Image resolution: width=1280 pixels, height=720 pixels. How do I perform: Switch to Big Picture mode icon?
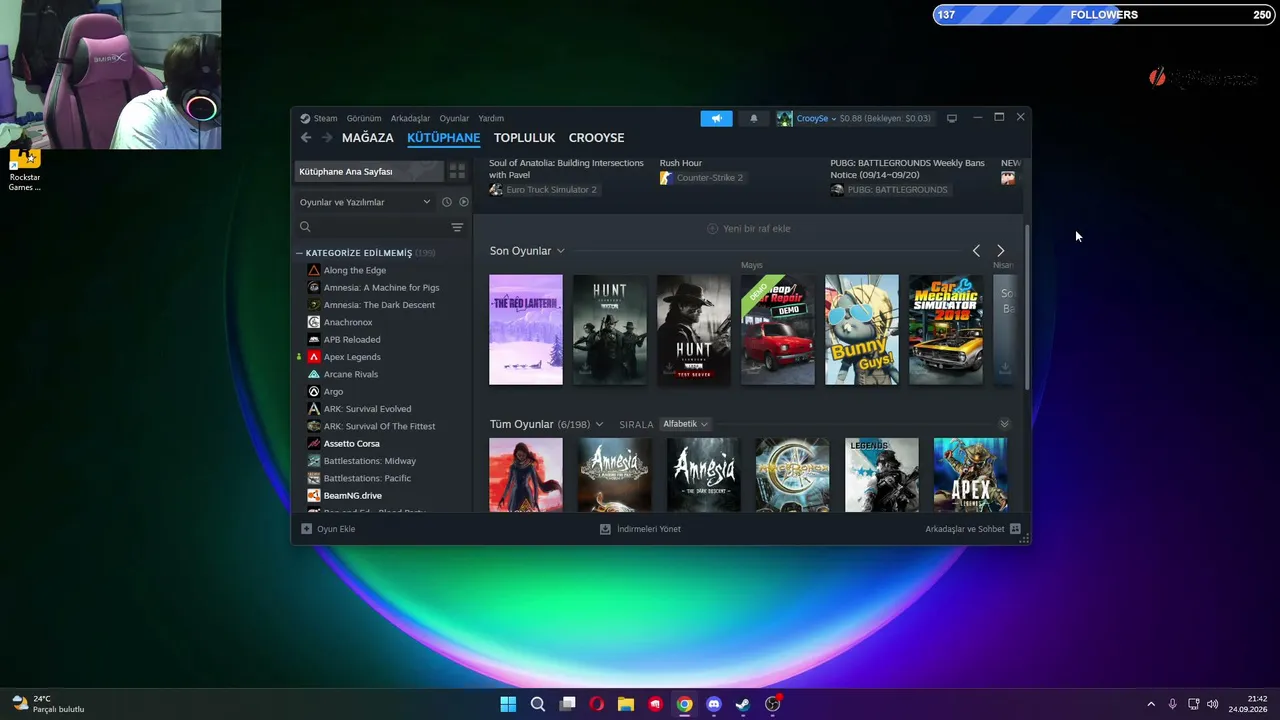tap(951, 118)
